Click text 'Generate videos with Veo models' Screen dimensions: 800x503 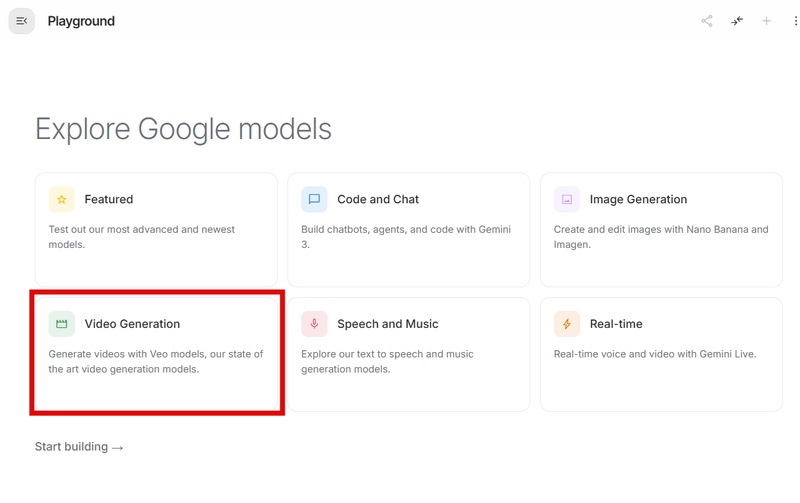(x=127, y=354)
